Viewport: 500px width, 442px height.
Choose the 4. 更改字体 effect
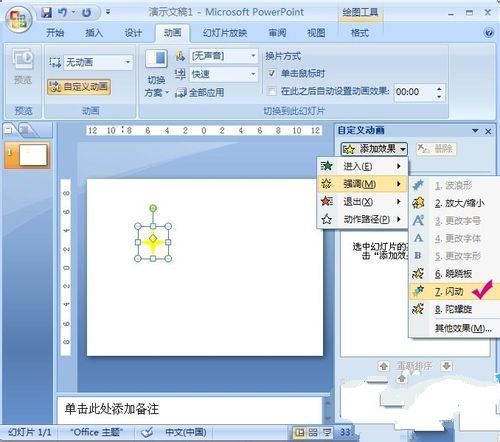pyautogui.click(x=453, y=238)
